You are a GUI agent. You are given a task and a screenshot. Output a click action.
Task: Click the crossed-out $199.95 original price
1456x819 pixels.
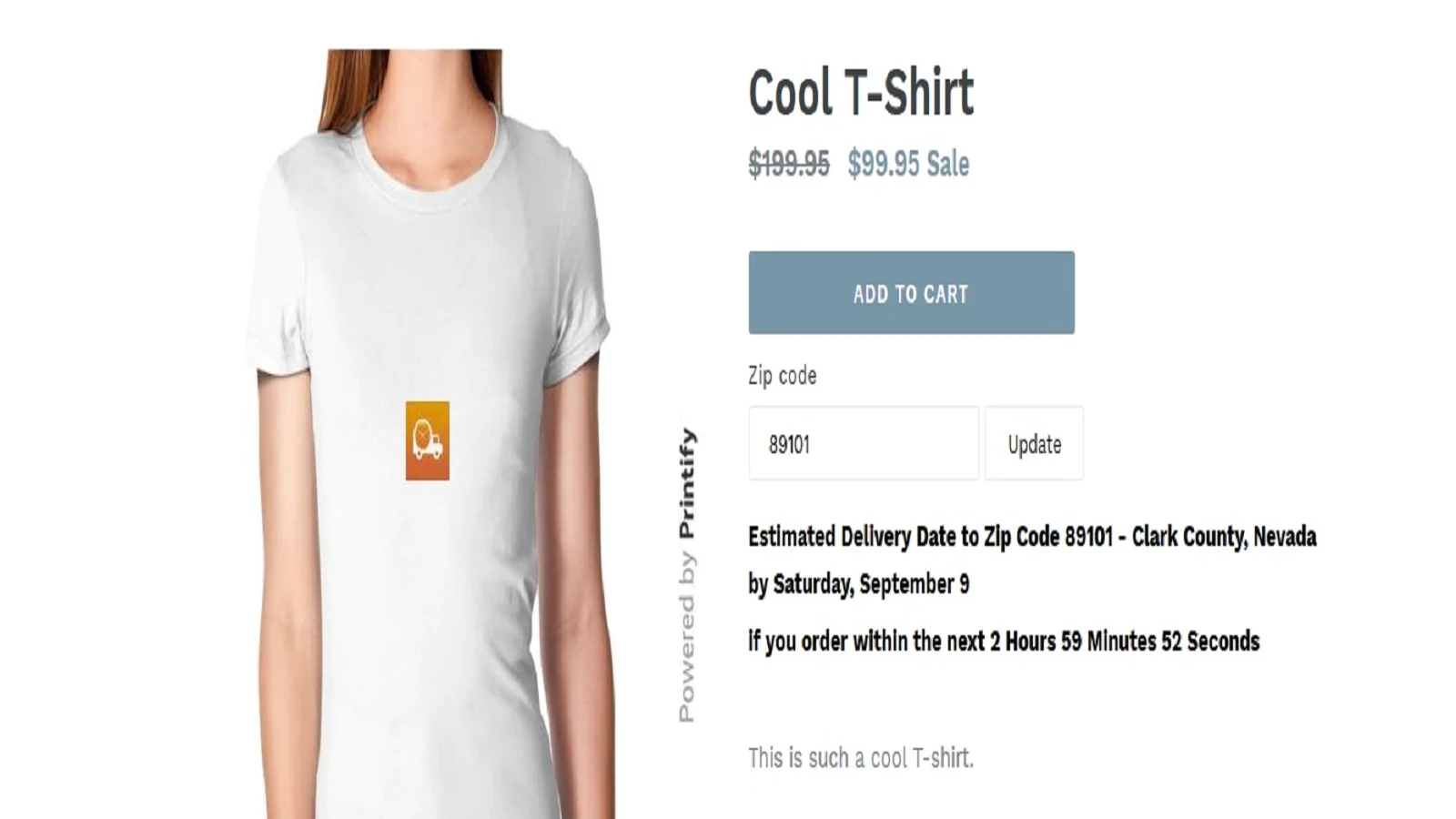tap(789, 164)
